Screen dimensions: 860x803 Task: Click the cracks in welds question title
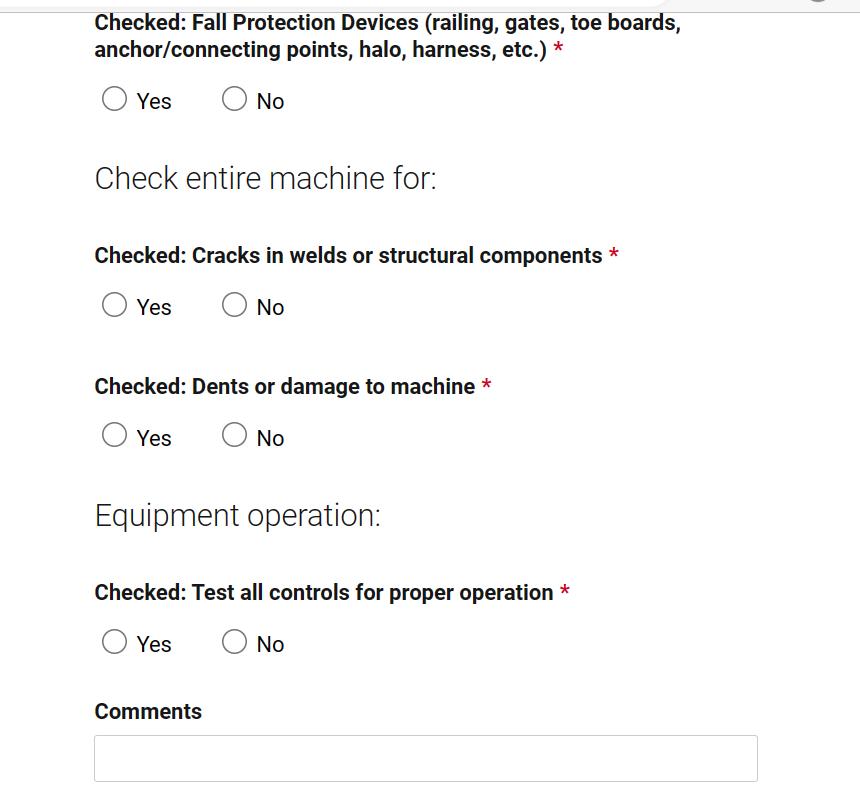348,256
